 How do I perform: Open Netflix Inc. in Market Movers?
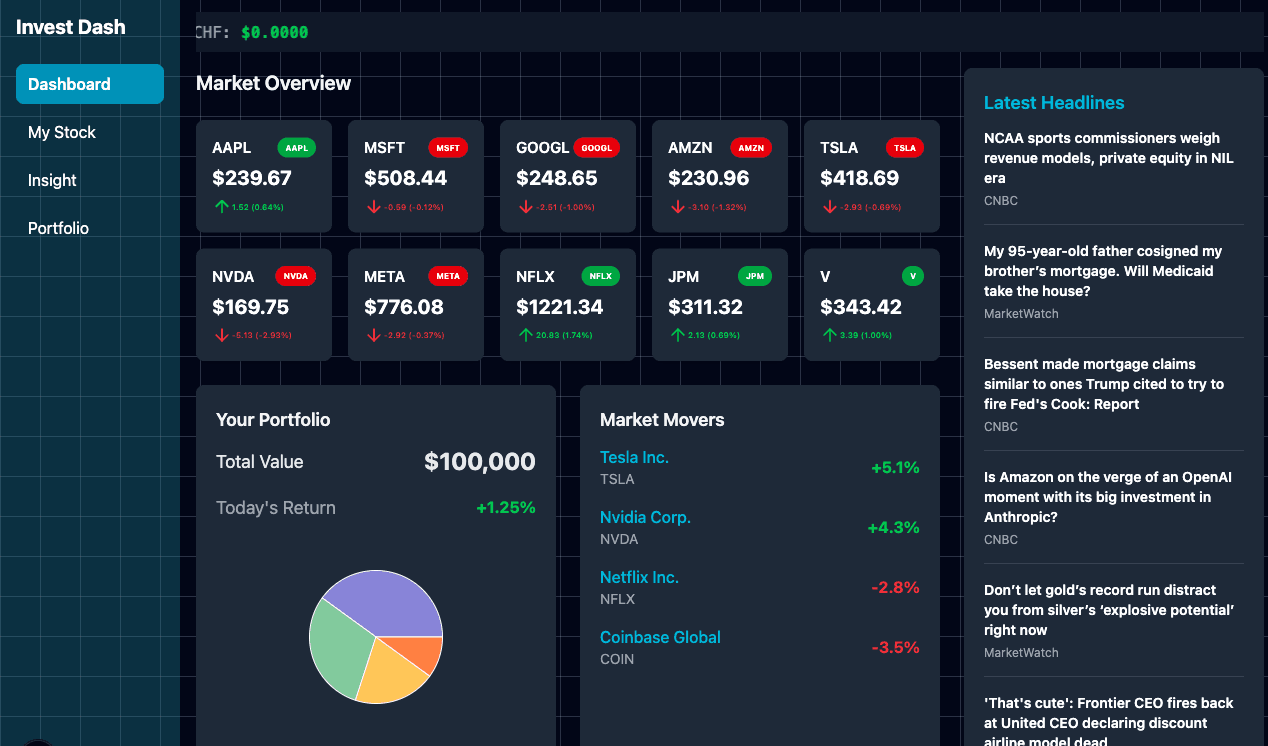[639, 577]
